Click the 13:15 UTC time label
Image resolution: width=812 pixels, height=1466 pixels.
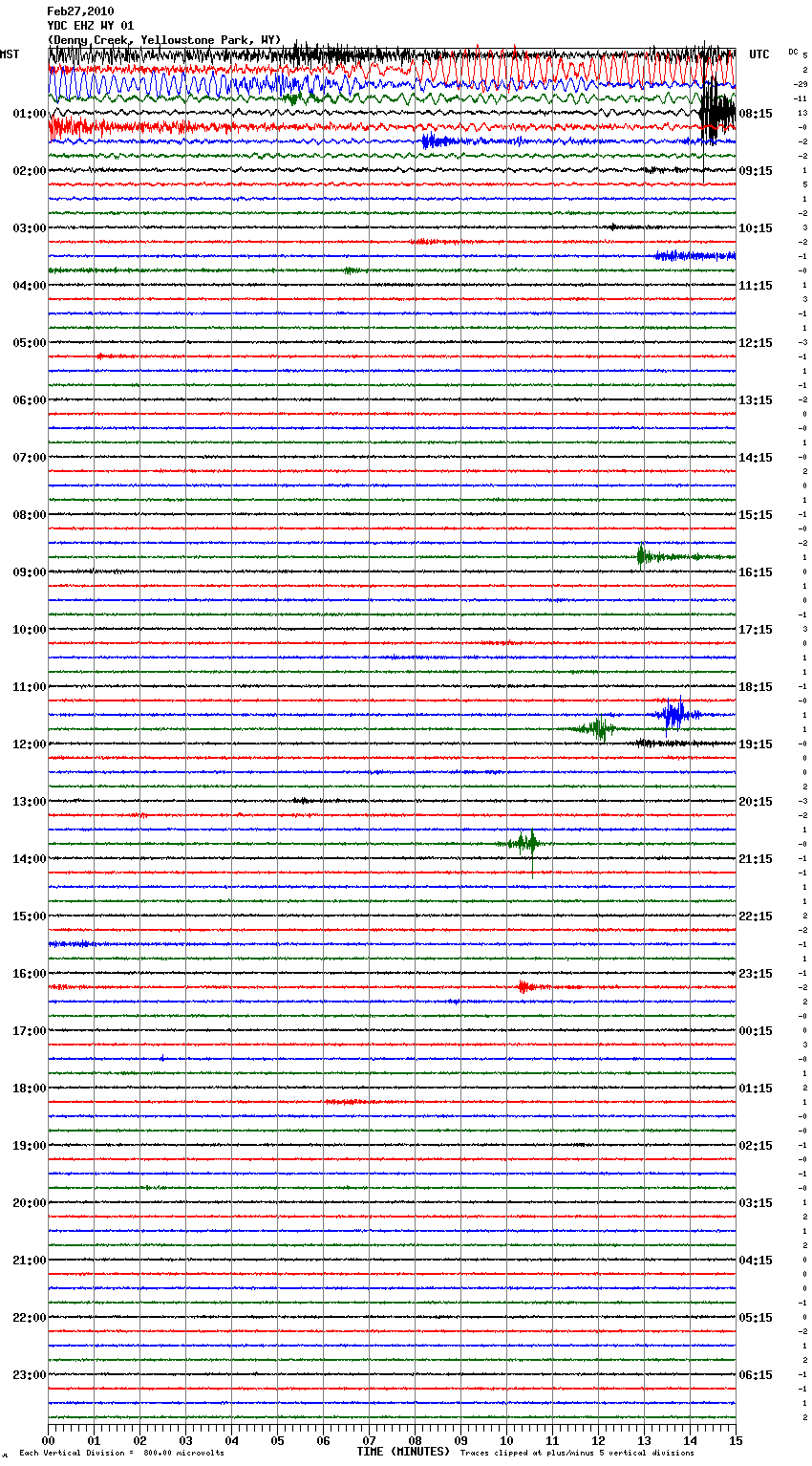pyautogui.click(x=756, y=400)
